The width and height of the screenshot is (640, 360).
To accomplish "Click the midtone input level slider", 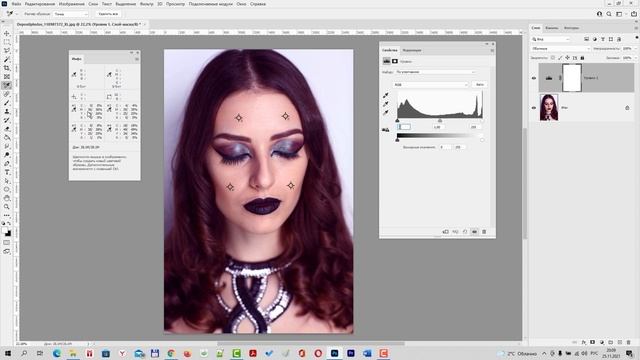I will 440,120.
